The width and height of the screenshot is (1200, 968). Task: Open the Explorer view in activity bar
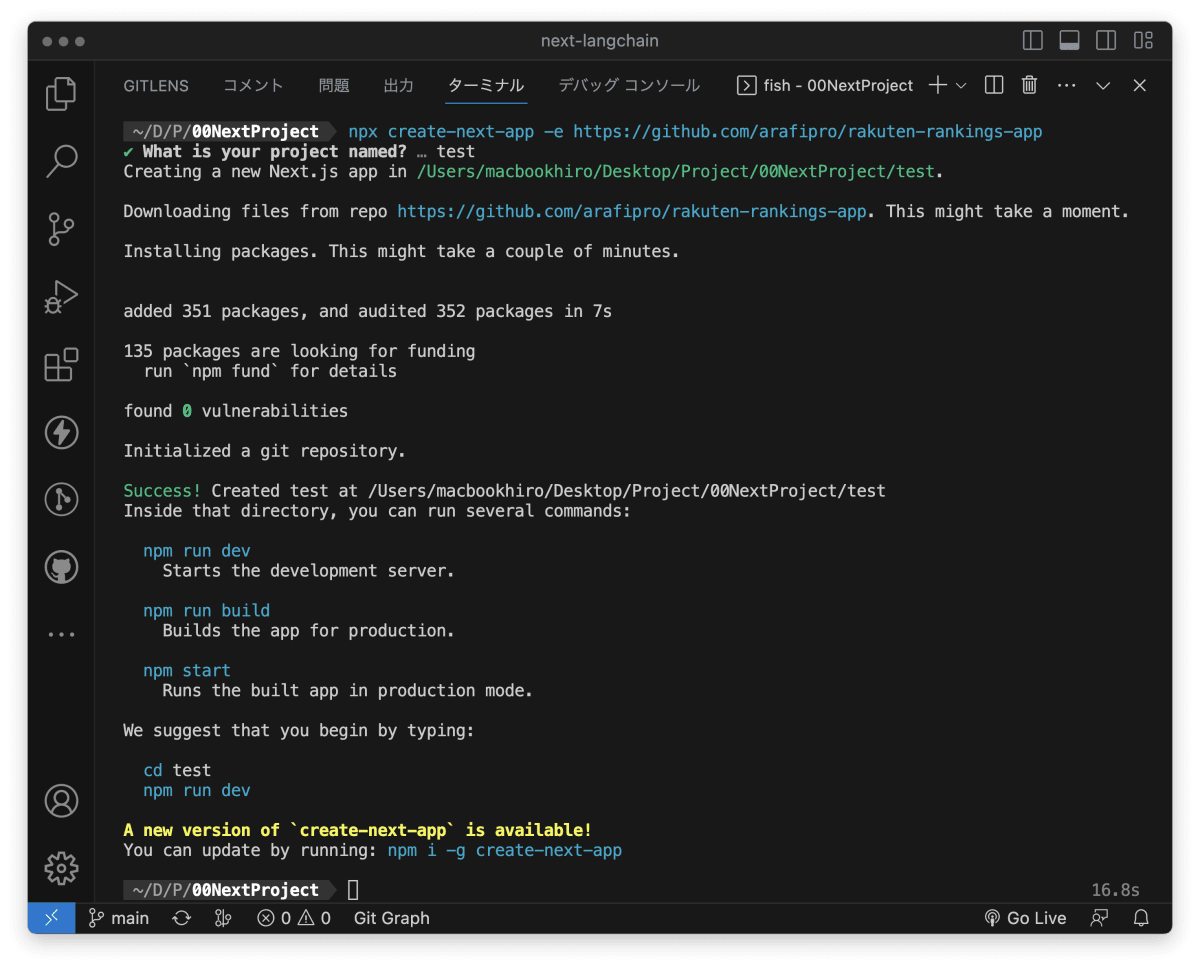[x=61, y=94]
